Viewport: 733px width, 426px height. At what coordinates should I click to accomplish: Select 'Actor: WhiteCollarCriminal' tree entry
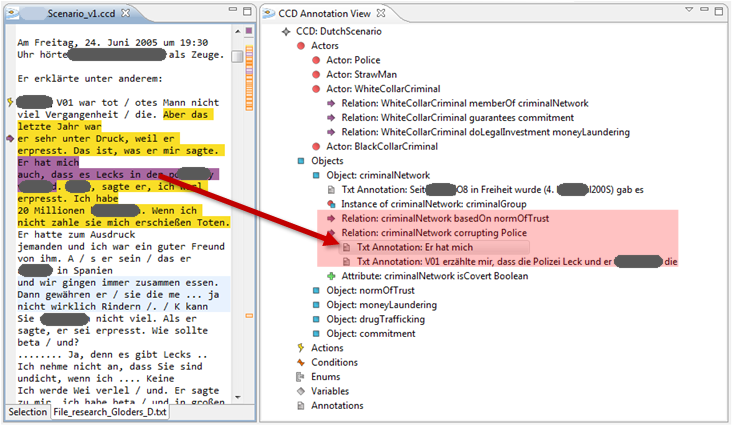coord(383,89)
